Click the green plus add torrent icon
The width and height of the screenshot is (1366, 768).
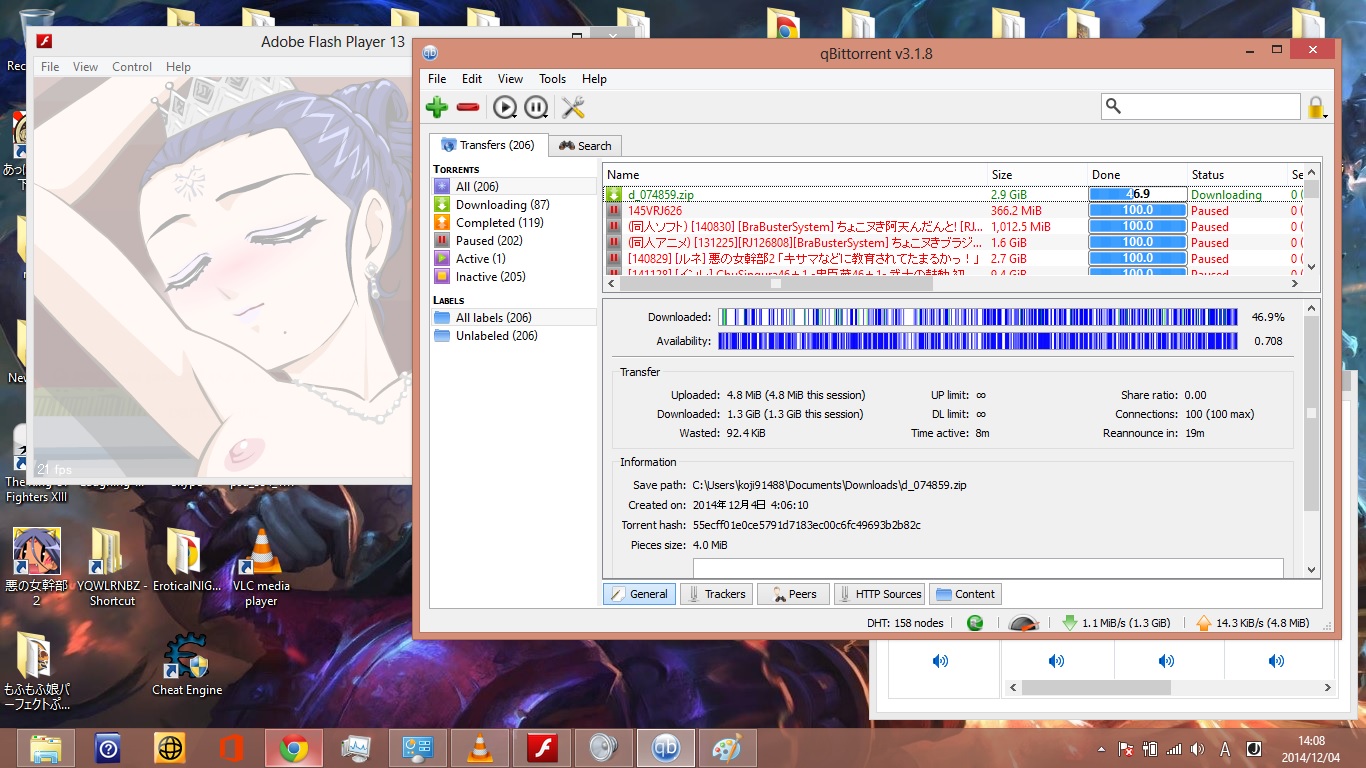pos(436,107)
